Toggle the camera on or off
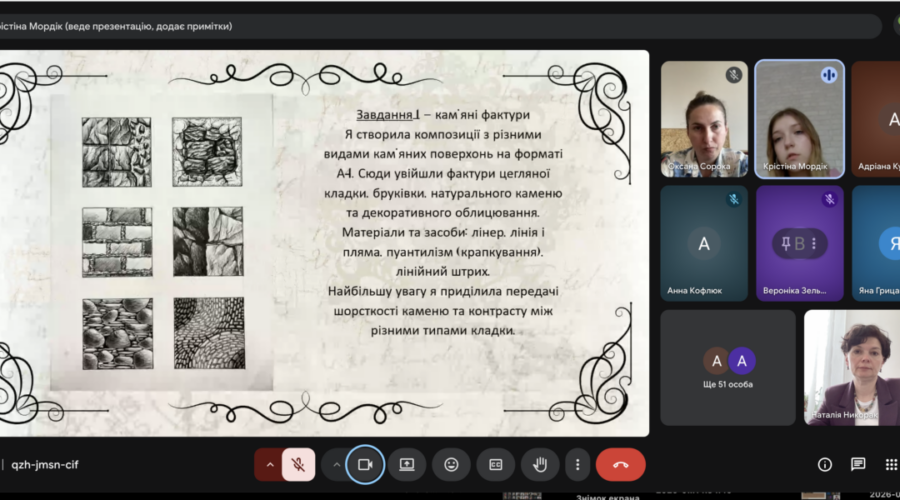This screenshot has width=900, height=500. (x=365, y=464)
